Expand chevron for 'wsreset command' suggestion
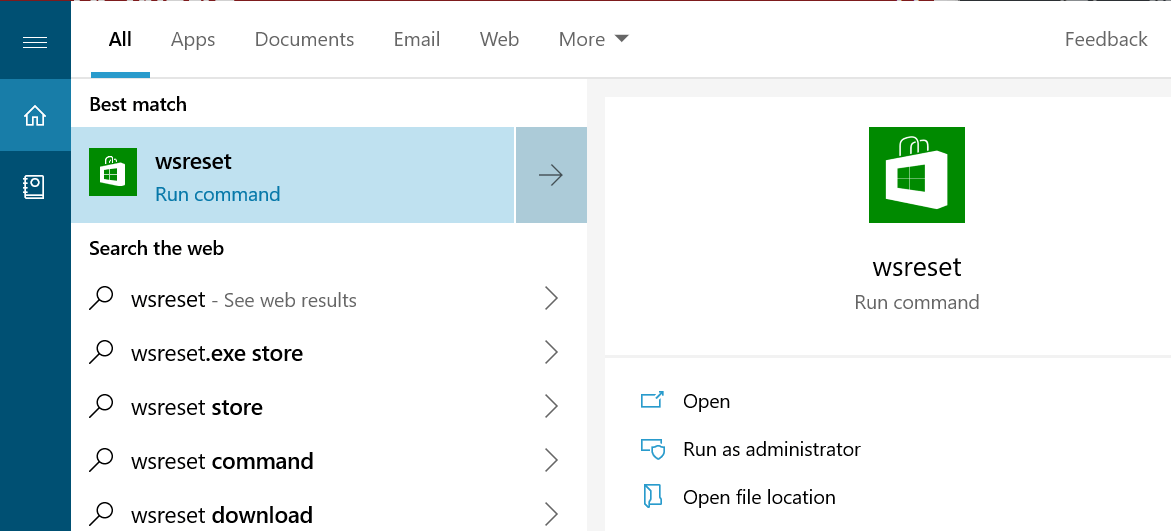 tap(551, 461)
